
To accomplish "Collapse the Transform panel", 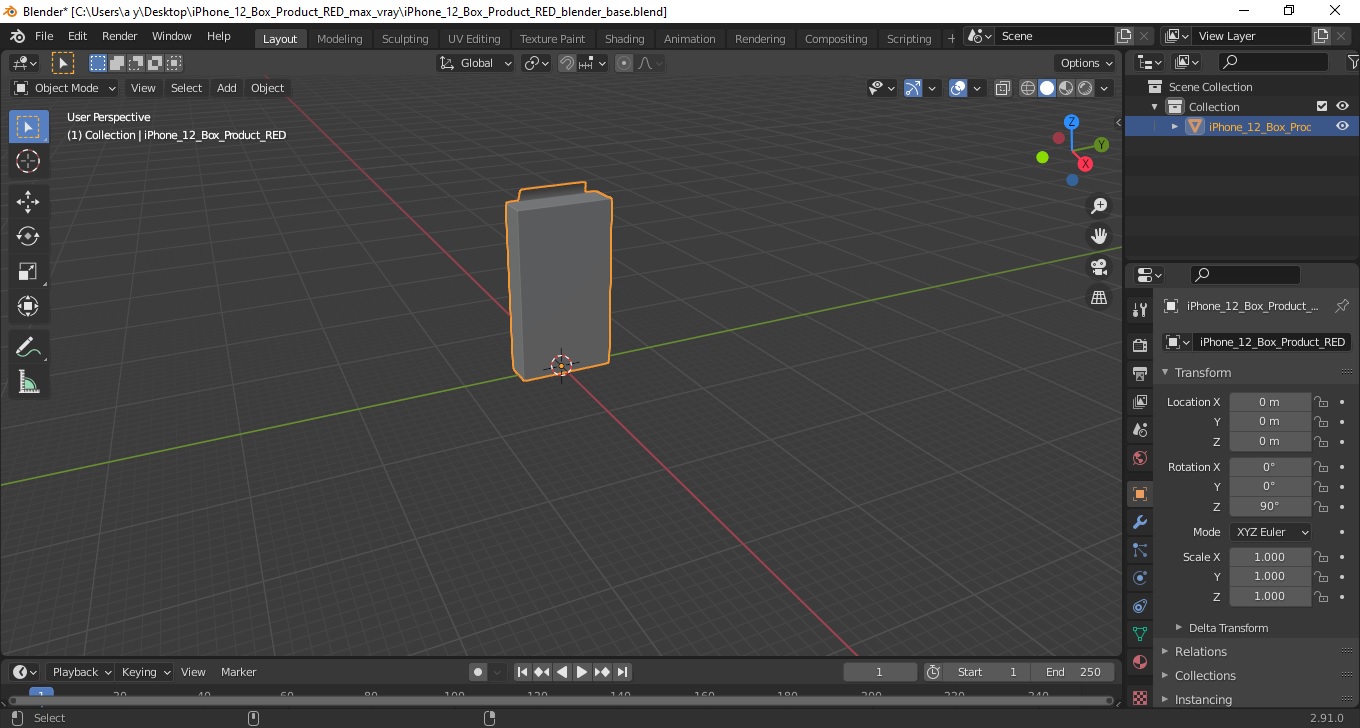I will pos(1202,372).
